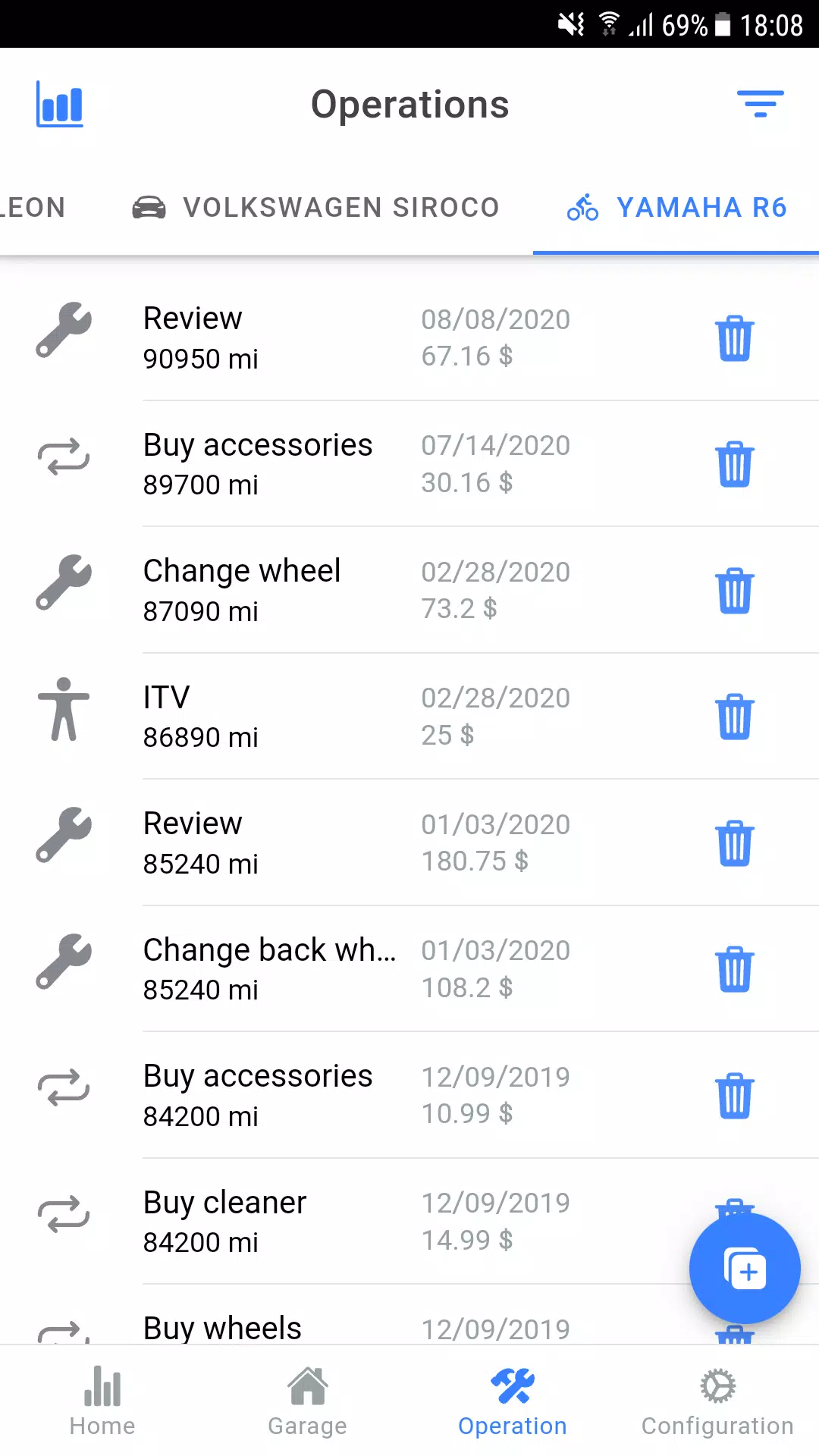Viewport: 819px width, 1456px height.
Task: Select the Operation bottom tab
Action: pos(513,1401)
